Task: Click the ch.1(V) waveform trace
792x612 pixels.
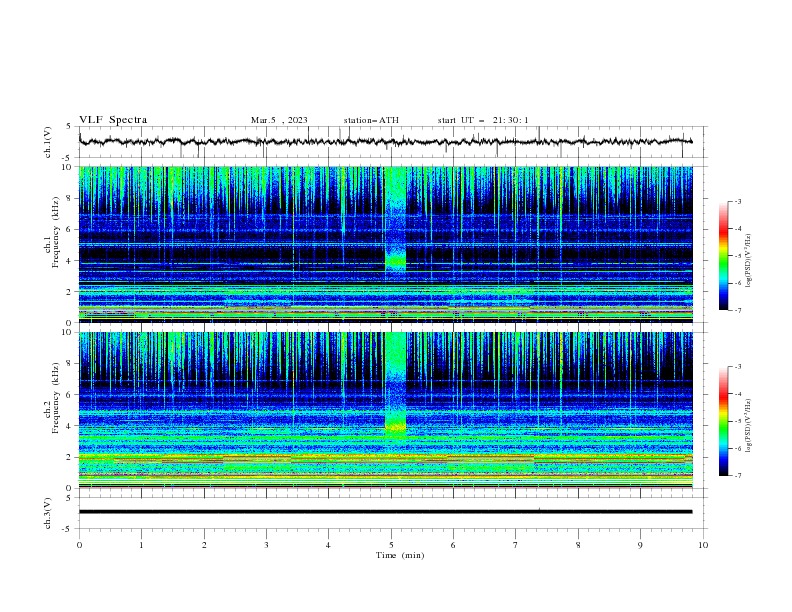Action: pyautogui.click(x=386, y=142)
